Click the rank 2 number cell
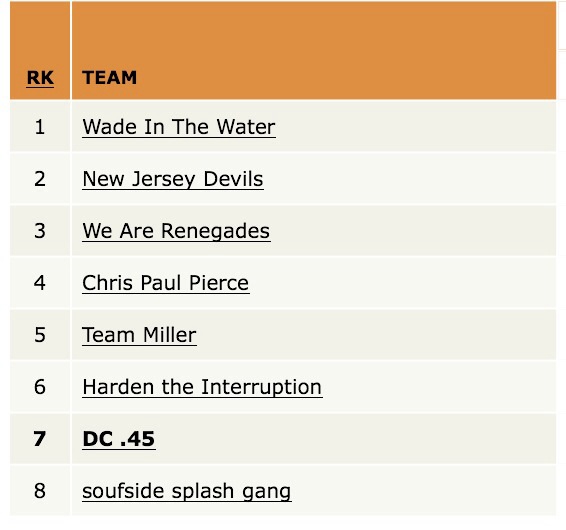 (40, 179)
